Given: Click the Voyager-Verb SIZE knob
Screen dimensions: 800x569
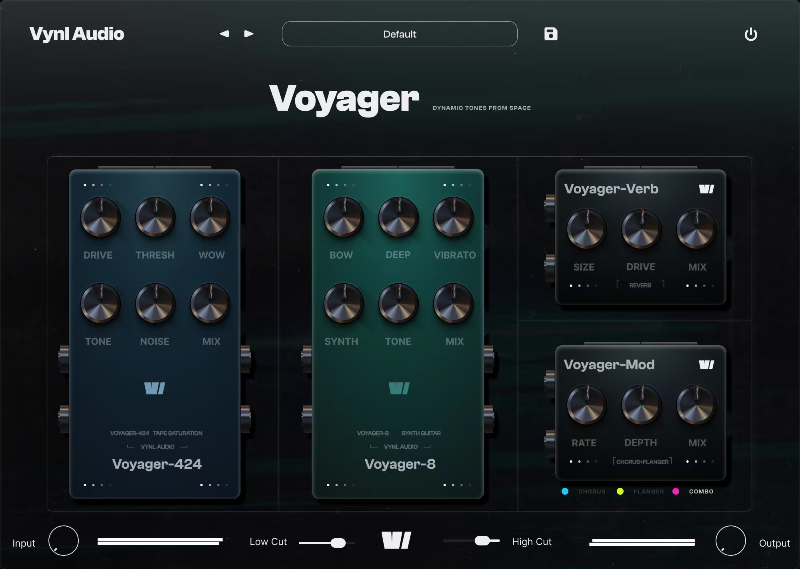Looking at the screenshot, I should (x=587, y=229).
